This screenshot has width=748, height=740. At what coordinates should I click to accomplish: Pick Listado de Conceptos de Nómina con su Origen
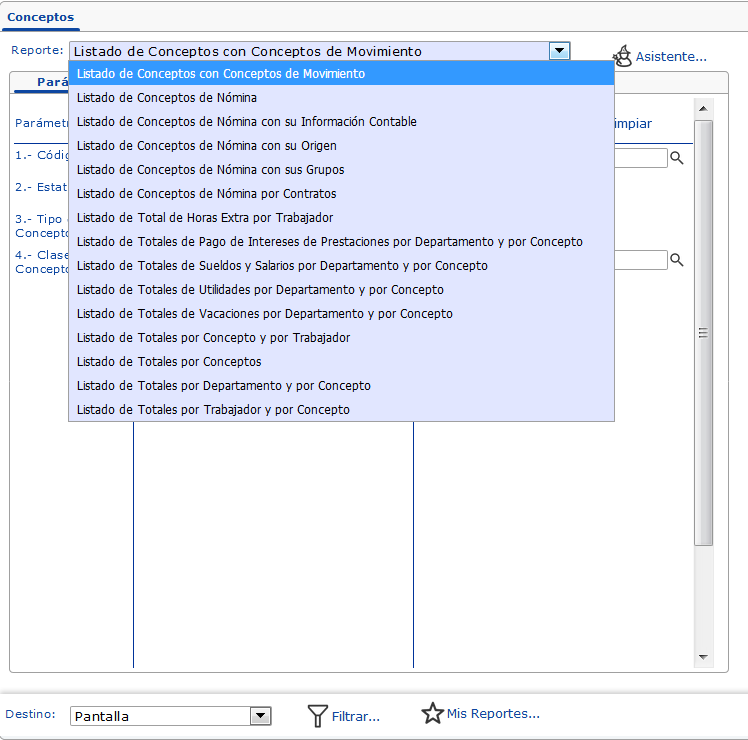click(206, 146)
